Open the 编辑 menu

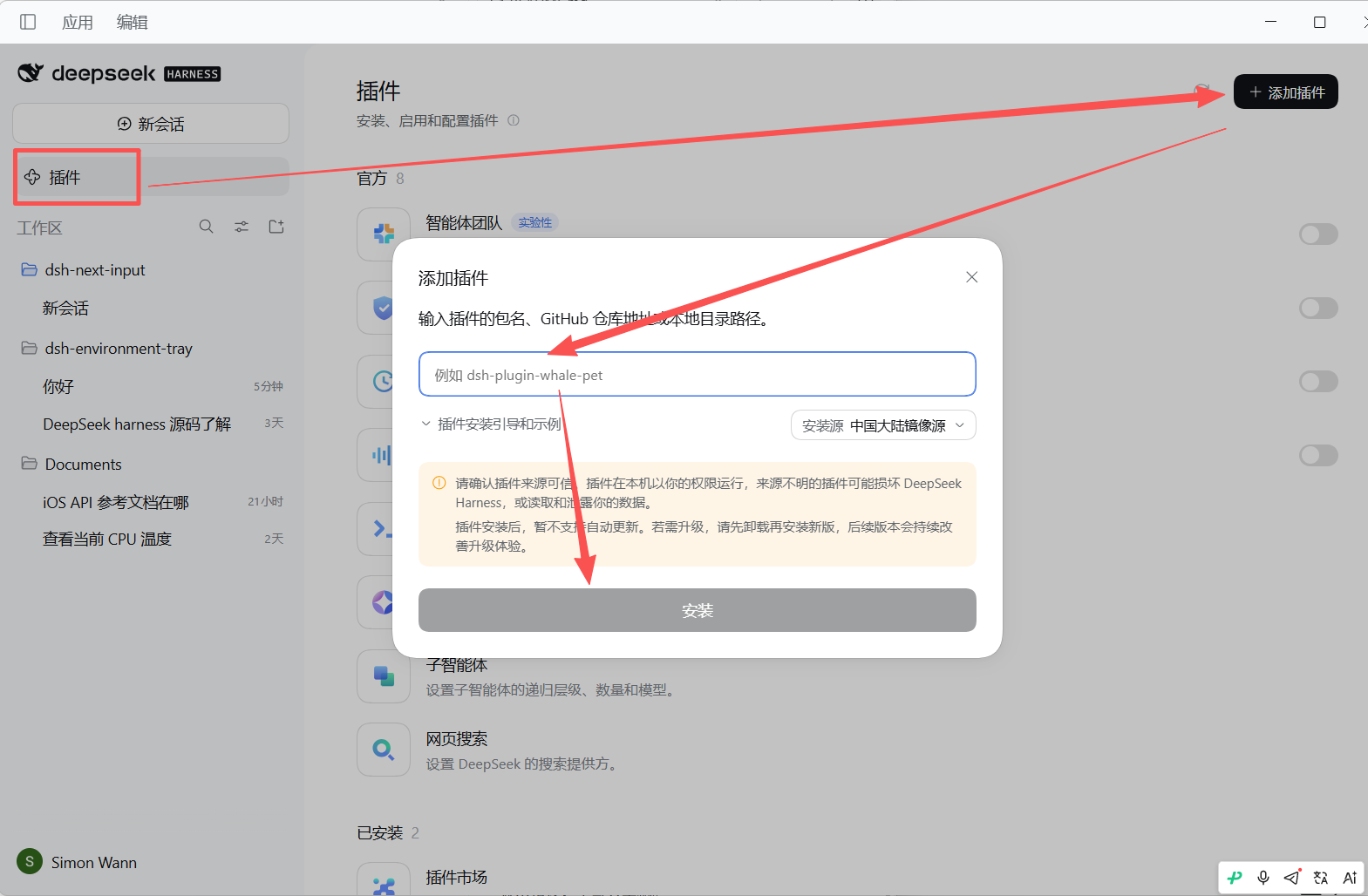(x=133, y=22)
